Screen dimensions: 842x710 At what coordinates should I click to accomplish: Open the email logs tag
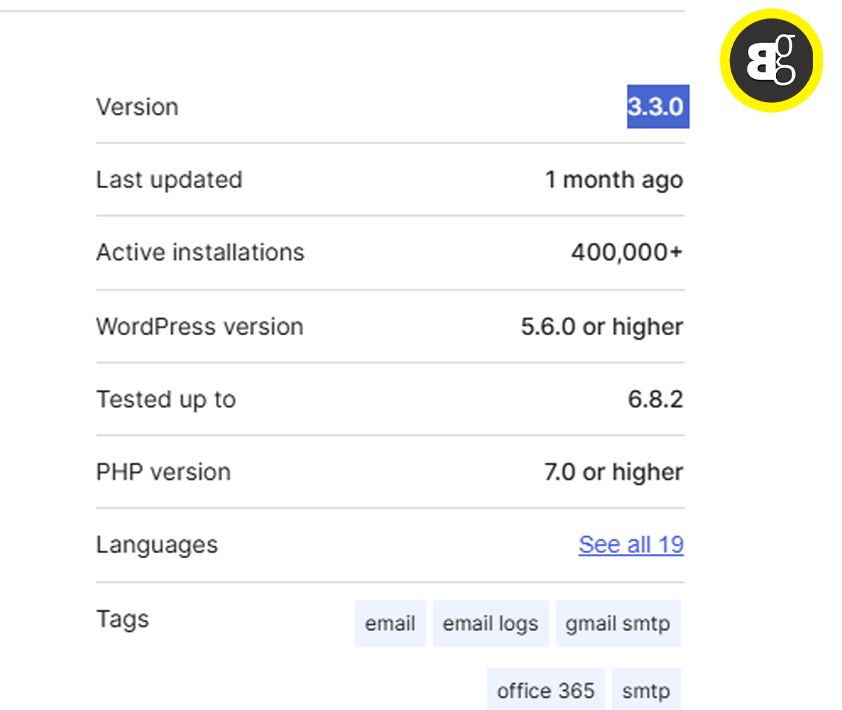pyautogui.click(x=490, y=624)
